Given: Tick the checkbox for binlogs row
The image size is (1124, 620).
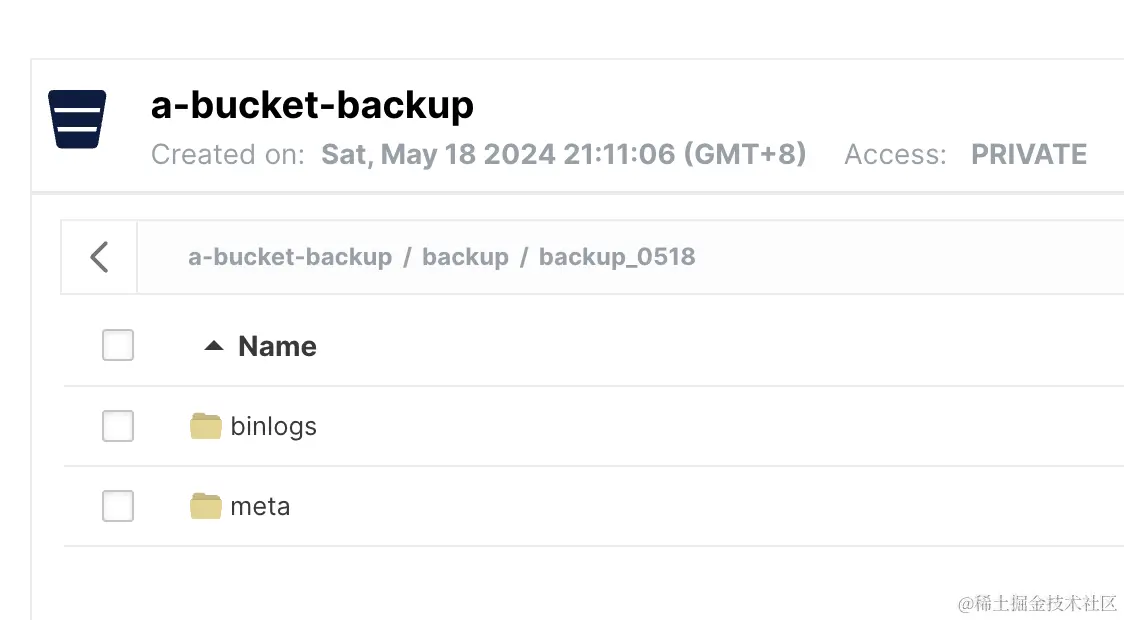Looking at the screenshot, I should click(x=118, y=426).
